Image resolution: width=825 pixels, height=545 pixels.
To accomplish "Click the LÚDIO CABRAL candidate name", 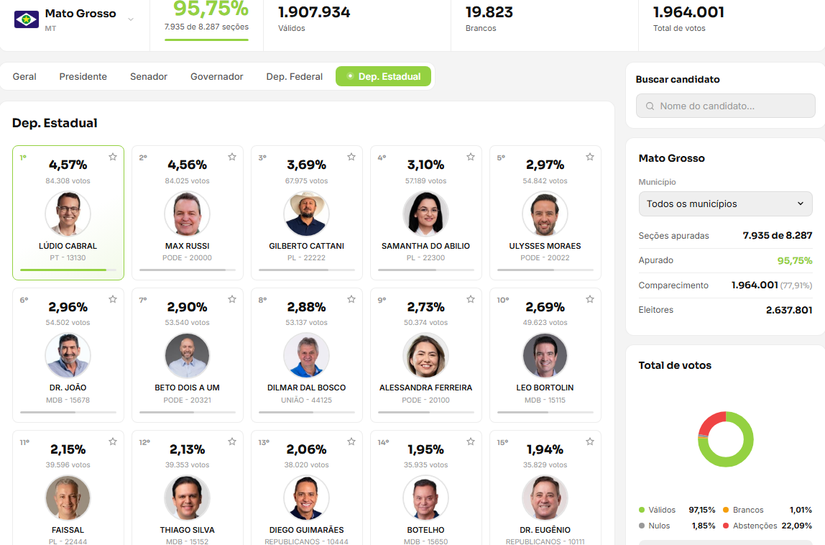I will click(x=68, y=246).
